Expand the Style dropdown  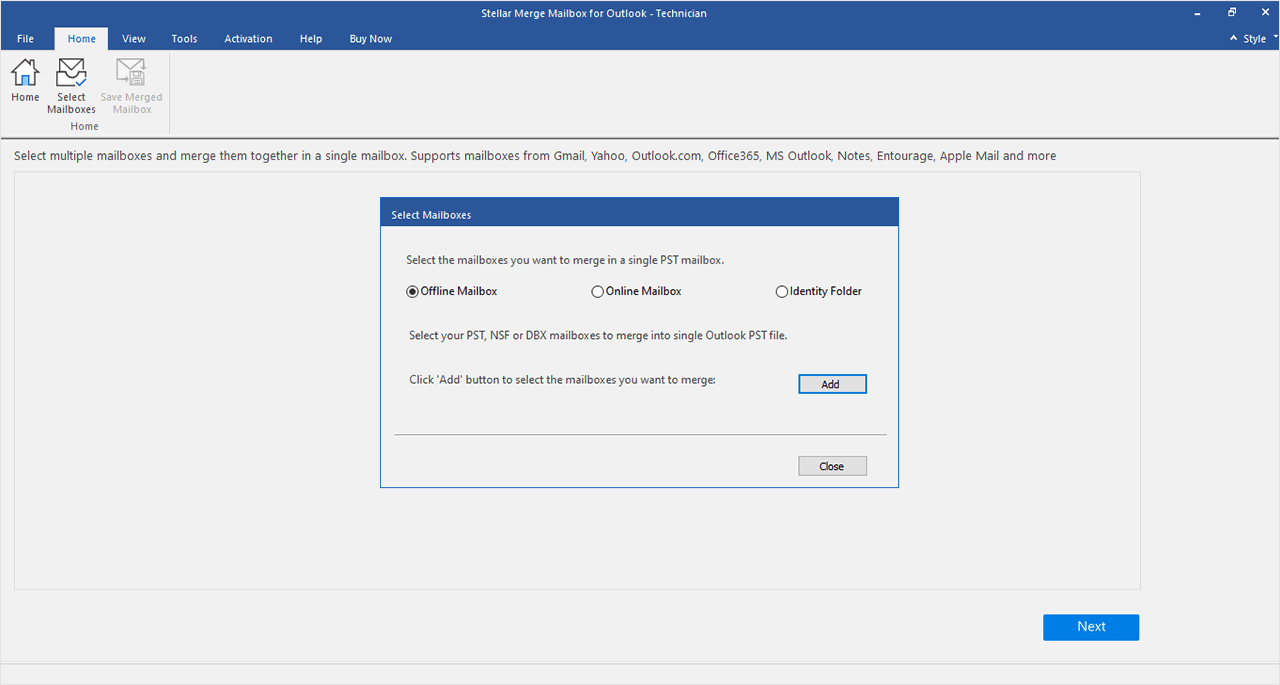click(1260, 39)
